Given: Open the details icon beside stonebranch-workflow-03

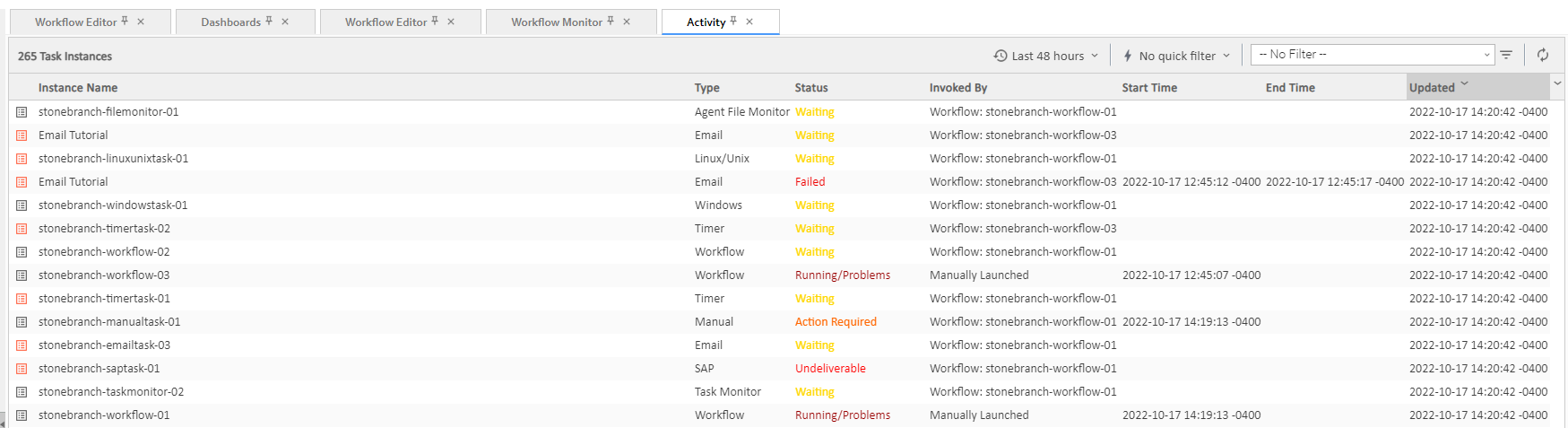Looking at the screenshot, I should [22, 275].
